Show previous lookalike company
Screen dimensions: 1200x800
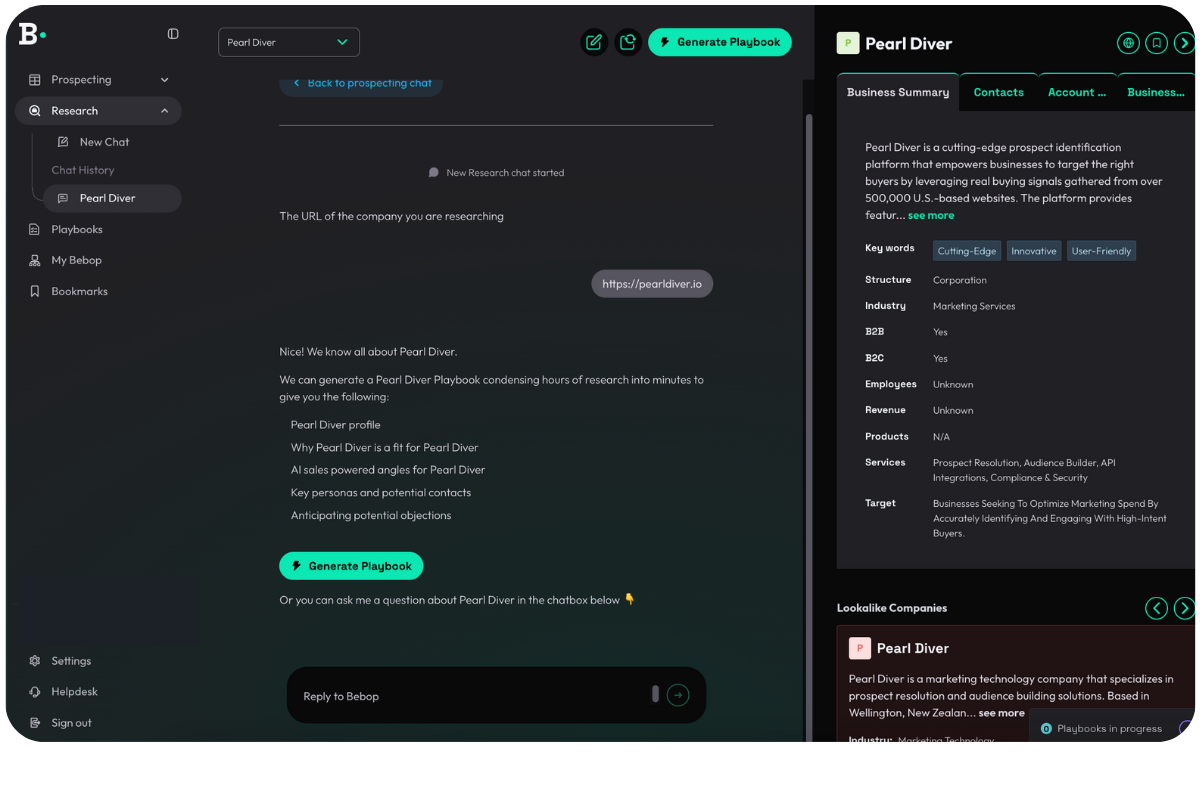pos(1156,608)
